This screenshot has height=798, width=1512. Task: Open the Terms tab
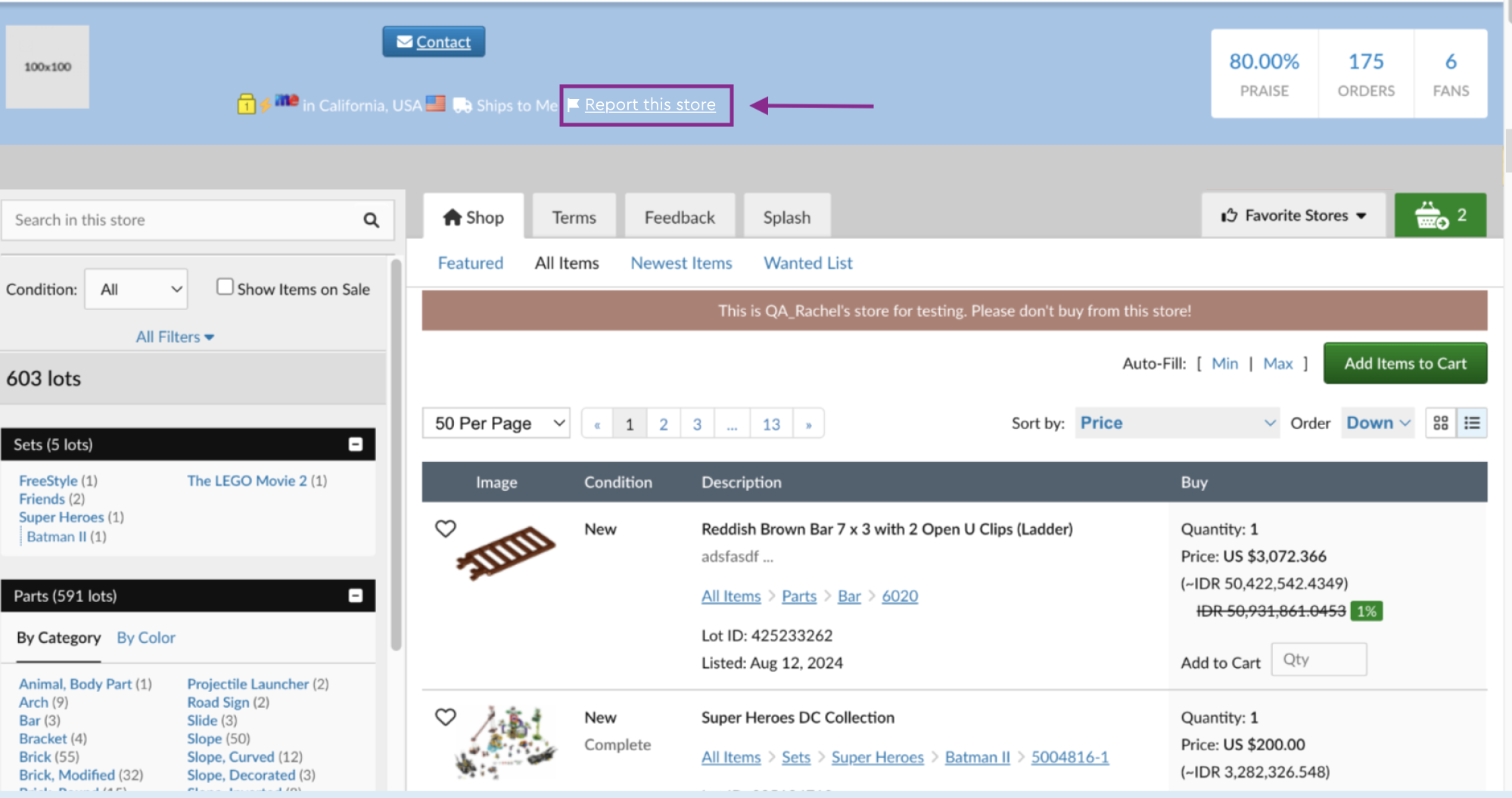[x=574, y=218]
